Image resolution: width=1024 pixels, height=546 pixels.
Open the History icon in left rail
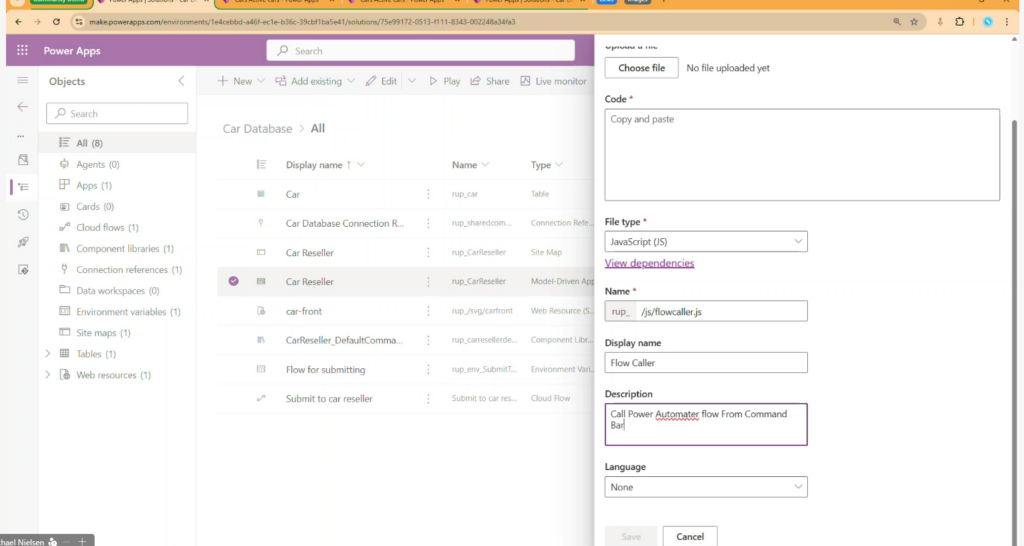coord(22,214)
